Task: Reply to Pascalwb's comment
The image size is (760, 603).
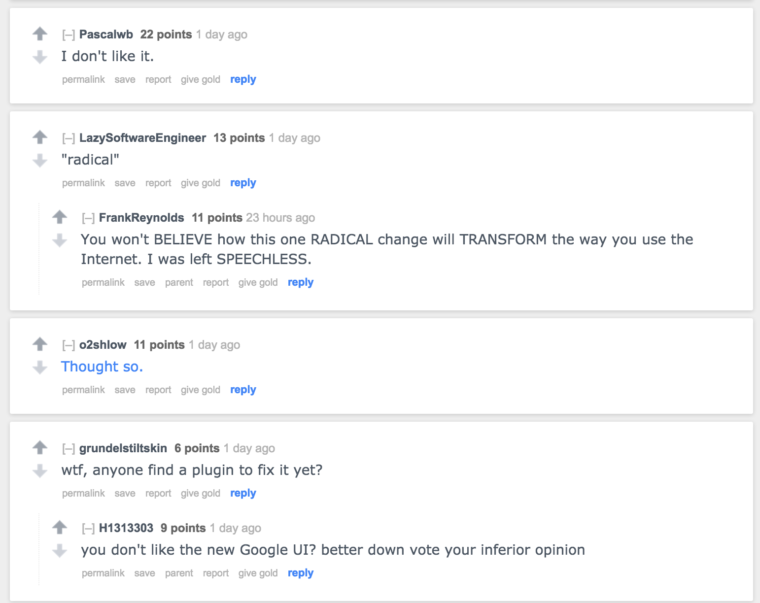Action: coord(243,79)
